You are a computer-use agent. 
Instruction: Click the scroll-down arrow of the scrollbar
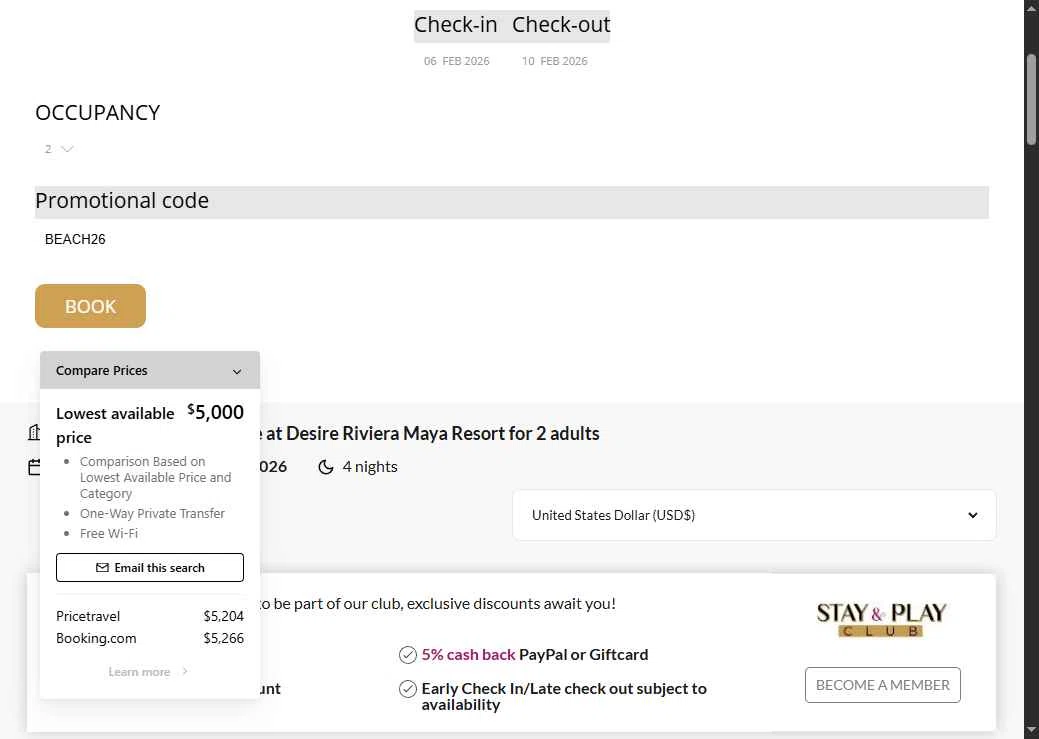pyautogui.click(x=1031, y=731)
